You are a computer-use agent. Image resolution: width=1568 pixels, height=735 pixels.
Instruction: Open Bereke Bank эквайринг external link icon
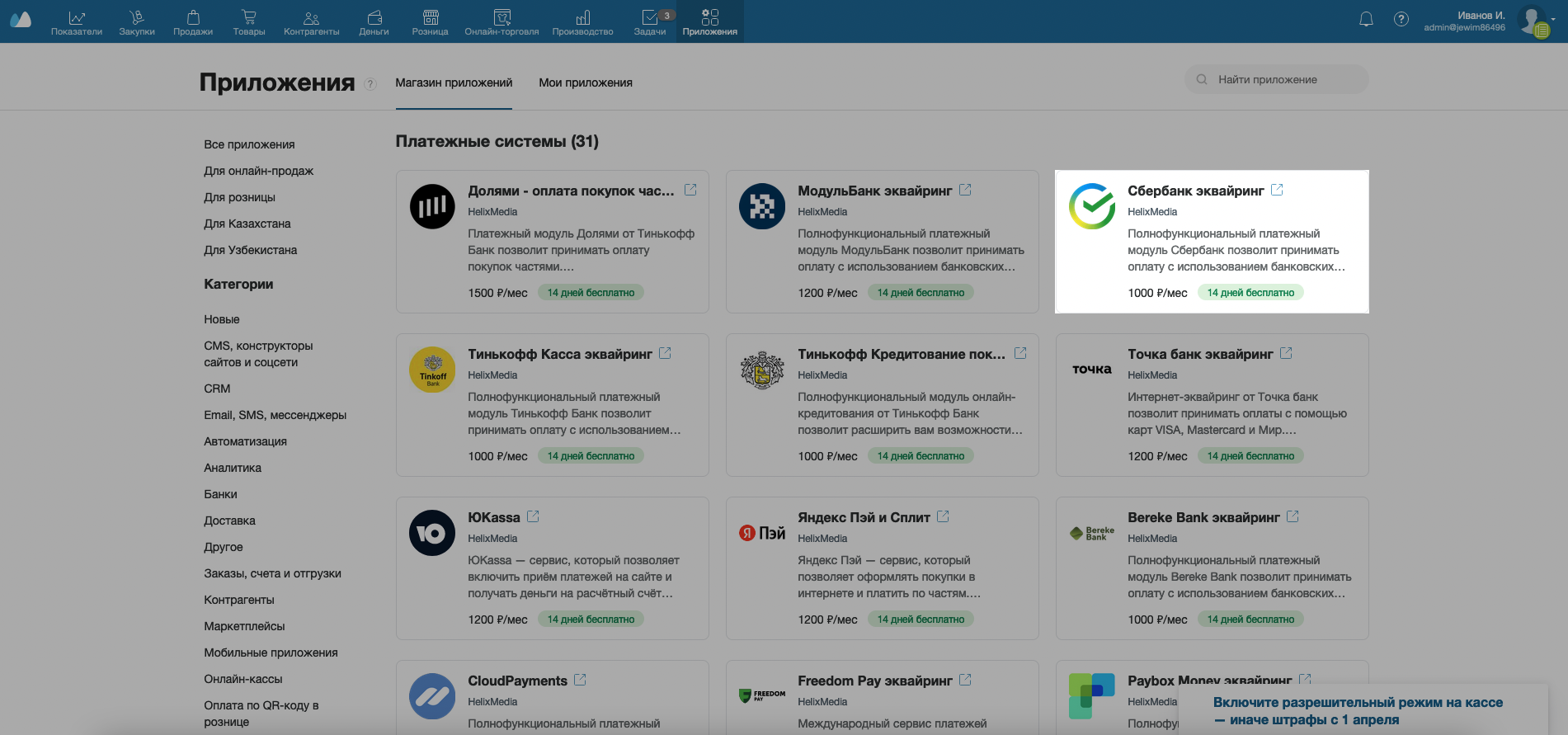point(1293,516)
